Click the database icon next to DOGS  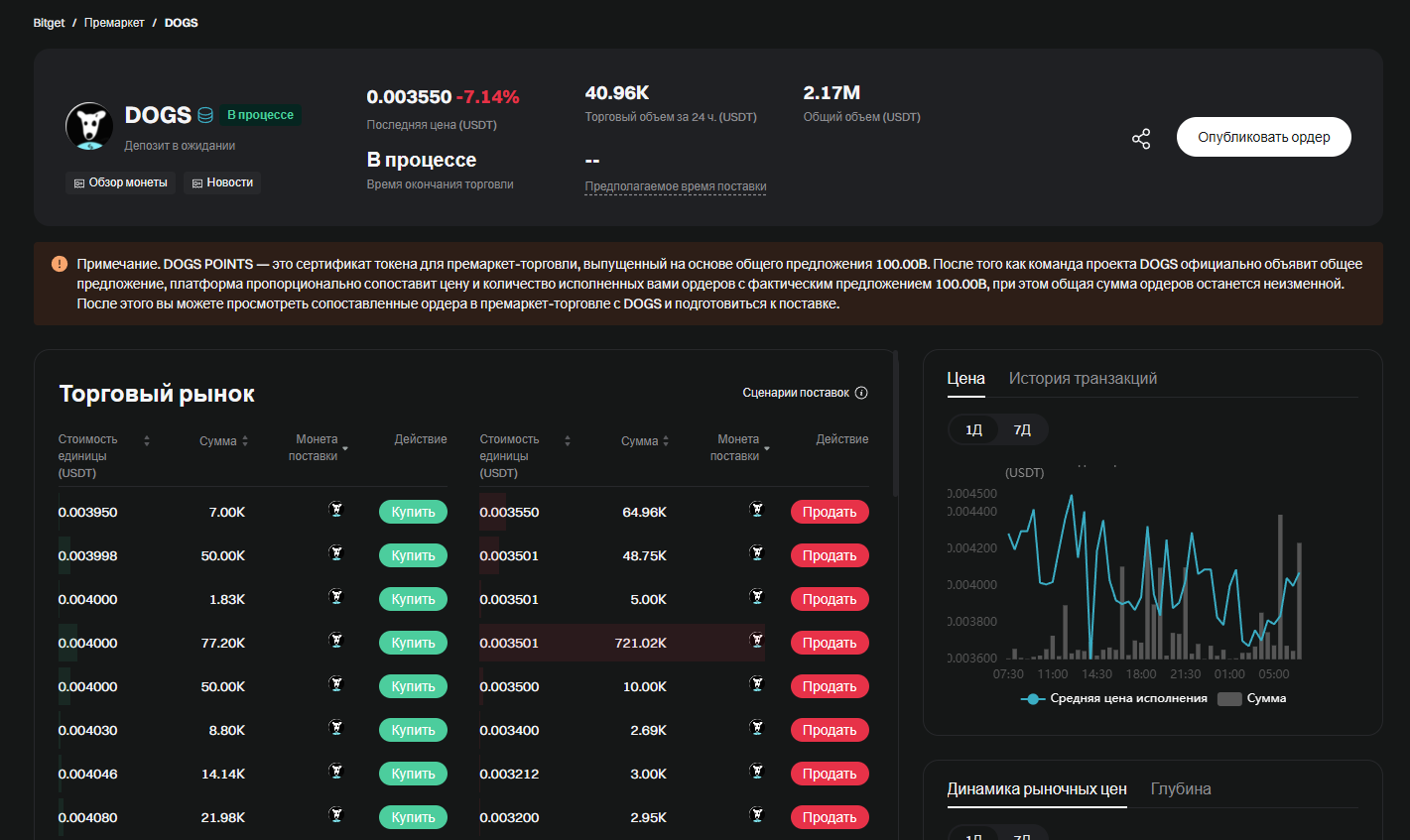pyautogui.click(x=205, y=115)
